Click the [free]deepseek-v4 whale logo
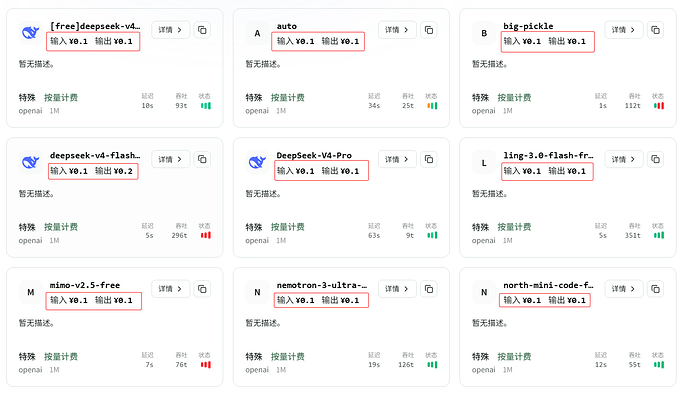This screenshot has height=397, width=690. (x=30, y=33)
